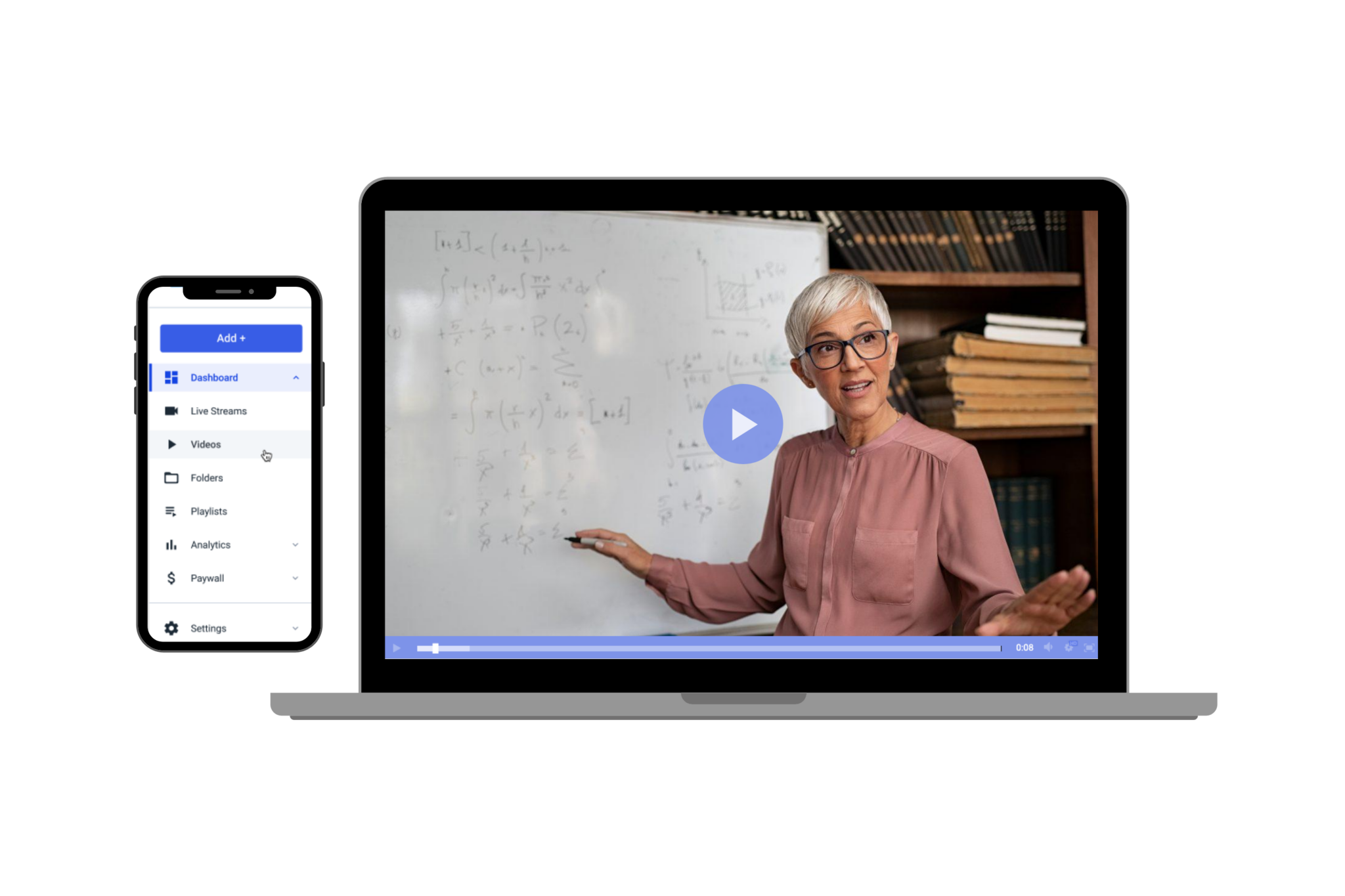Screen dimensions: 1345x896
Task: Toggle the Dashboard collapse arrow
Action: [296, 378]
